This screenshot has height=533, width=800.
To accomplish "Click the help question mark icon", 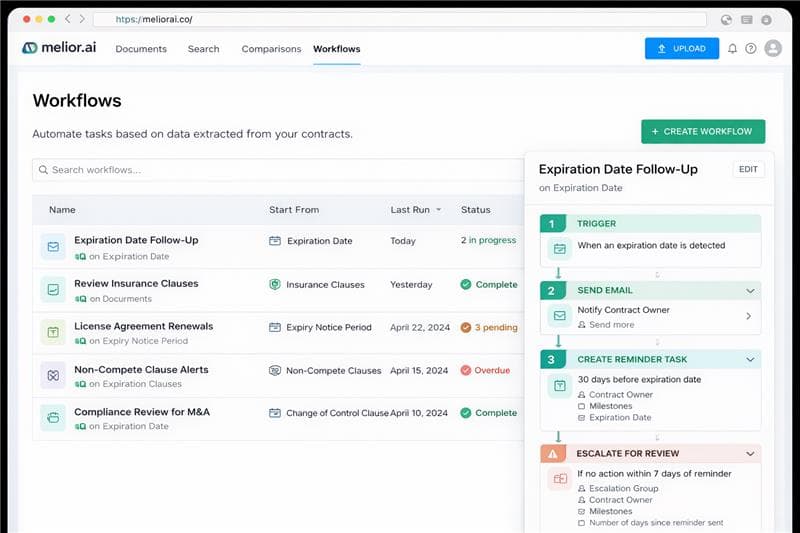I will point(750,48).
